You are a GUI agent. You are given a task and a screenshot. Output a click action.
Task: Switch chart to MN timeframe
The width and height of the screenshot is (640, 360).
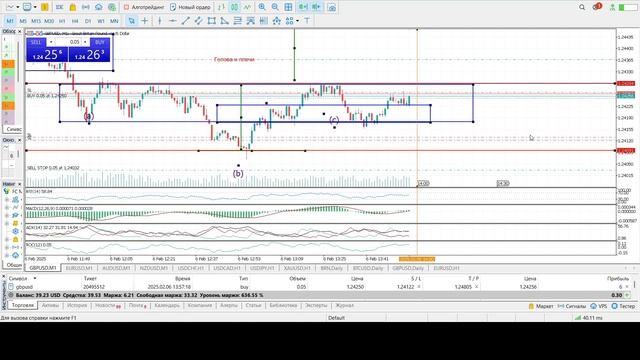pyautogui.click(x=114, y=21)
